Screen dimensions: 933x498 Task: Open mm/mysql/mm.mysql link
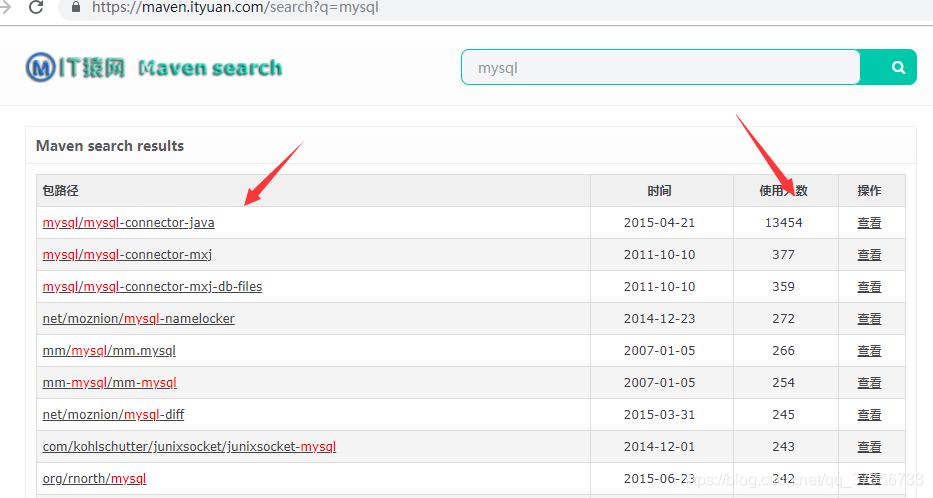coord(109,351)
